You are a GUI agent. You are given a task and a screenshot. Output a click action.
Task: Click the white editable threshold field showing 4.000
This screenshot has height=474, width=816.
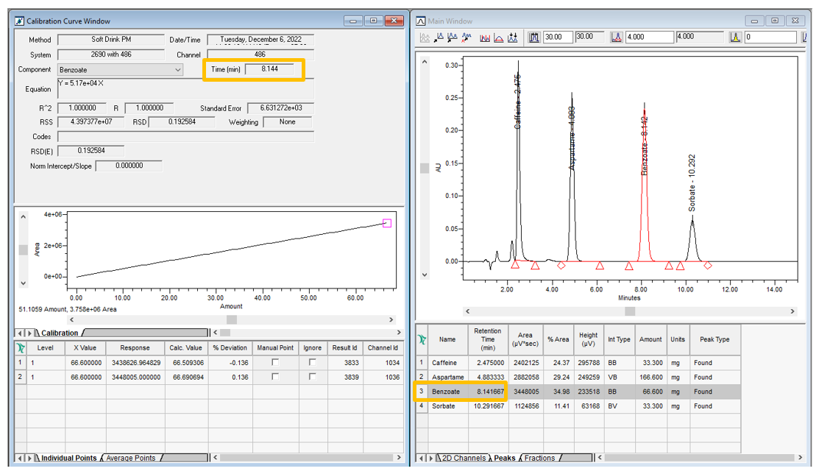pyautogui.click(x=649, y=37)
